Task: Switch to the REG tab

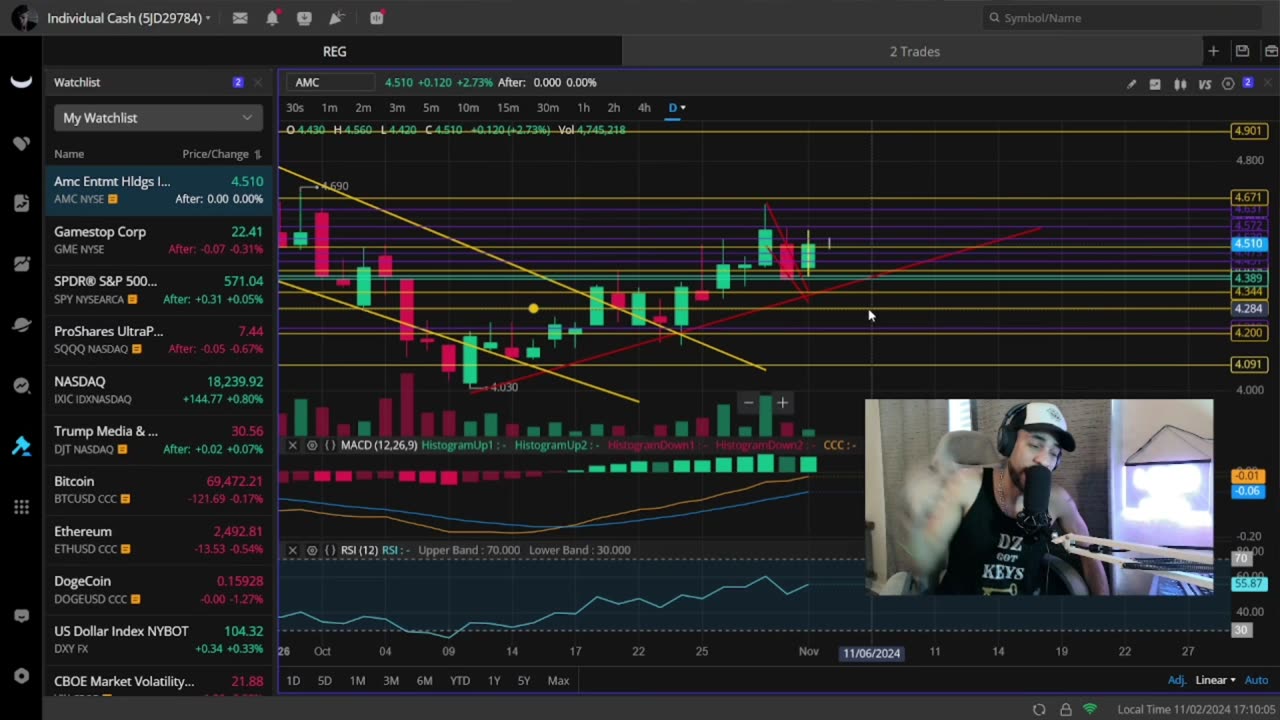Action: tap(334, 51)
